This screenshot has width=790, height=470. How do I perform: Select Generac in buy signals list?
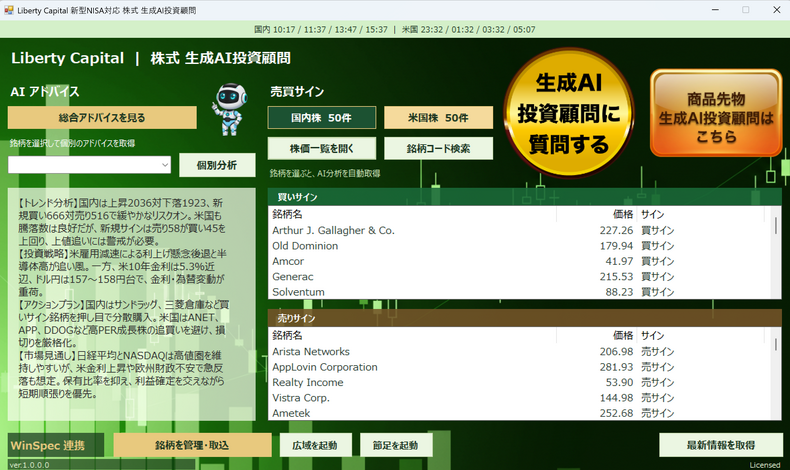coord(521,277)
